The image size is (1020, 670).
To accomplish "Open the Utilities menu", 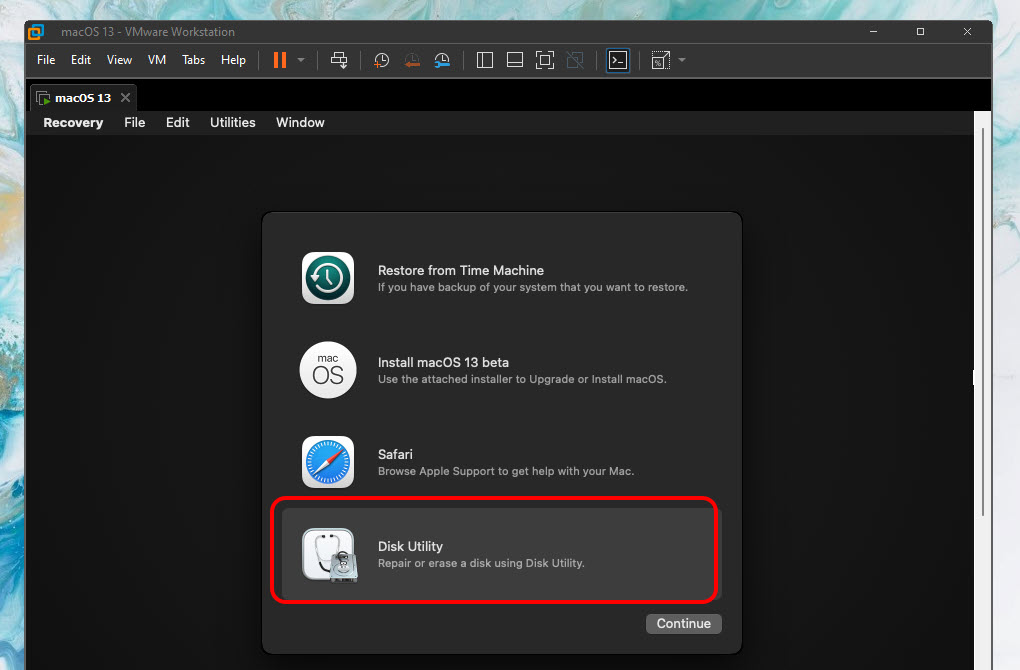I will click(232, 123).
